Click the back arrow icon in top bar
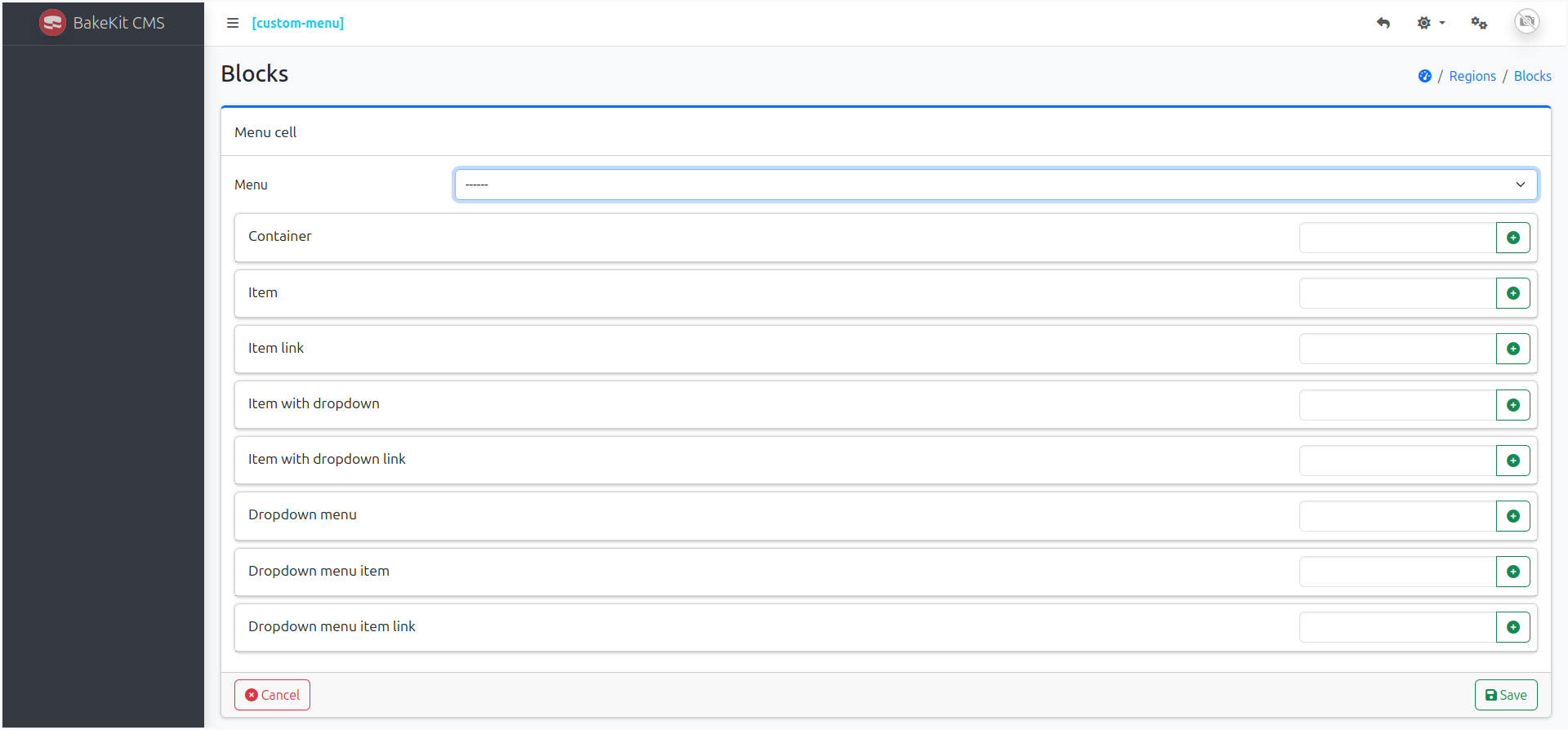Viewport: 1568px width, 730px height. pos(1383,23)
